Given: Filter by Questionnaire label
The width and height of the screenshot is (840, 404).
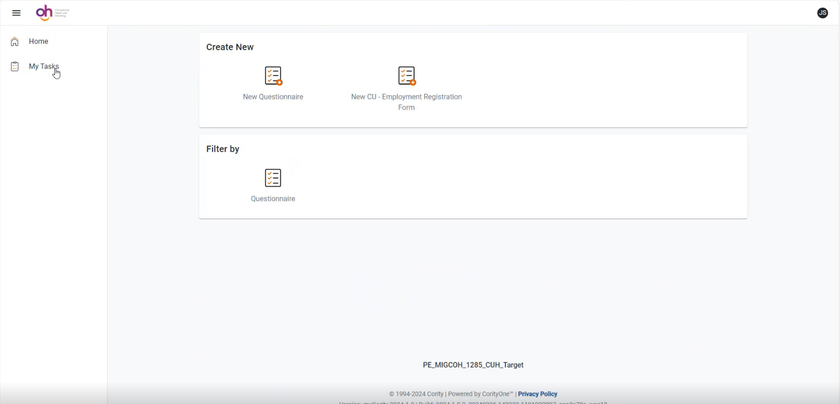Looking at the screenshot, I should [x=273, y=199].
